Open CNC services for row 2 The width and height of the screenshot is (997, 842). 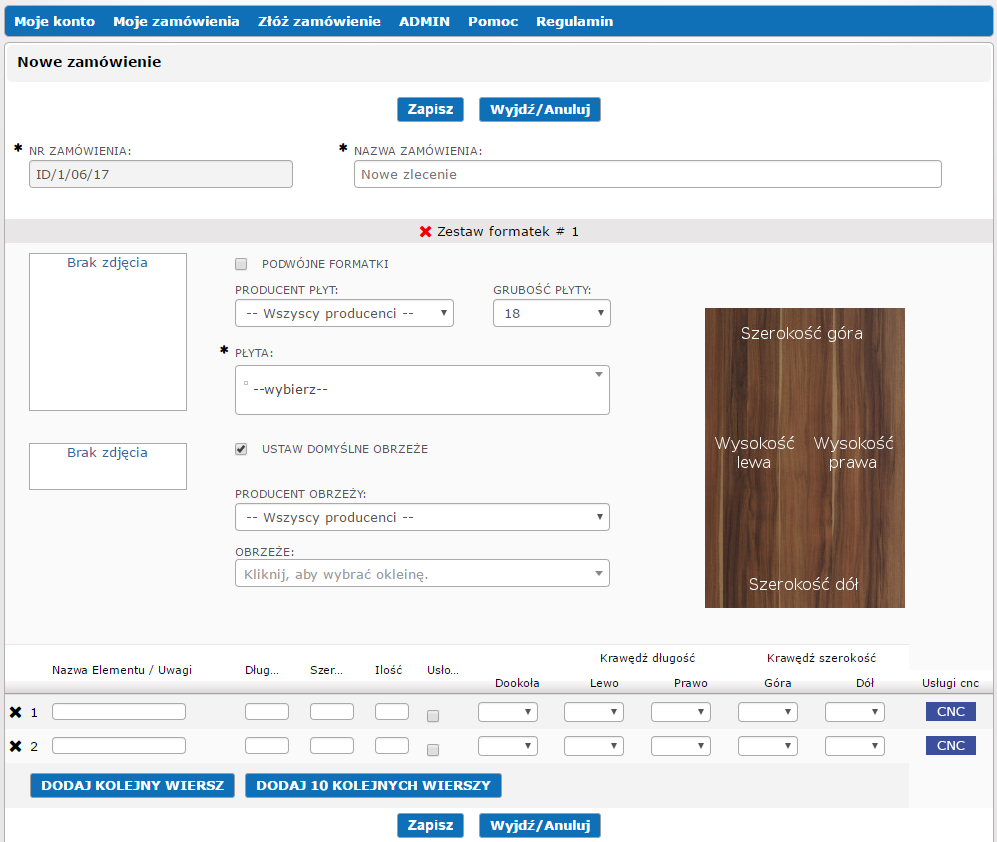click(x=950, y=746)
